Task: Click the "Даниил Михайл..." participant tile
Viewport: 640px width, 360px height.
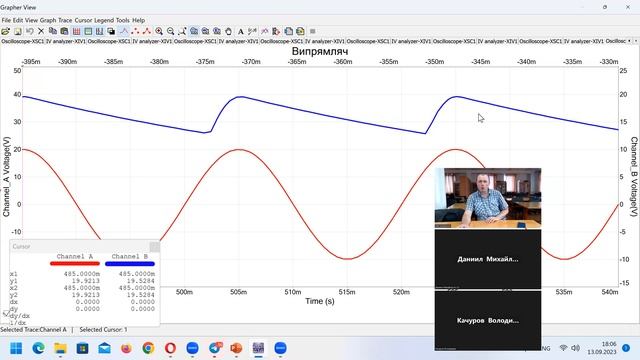Action: (x=488, y=259)
